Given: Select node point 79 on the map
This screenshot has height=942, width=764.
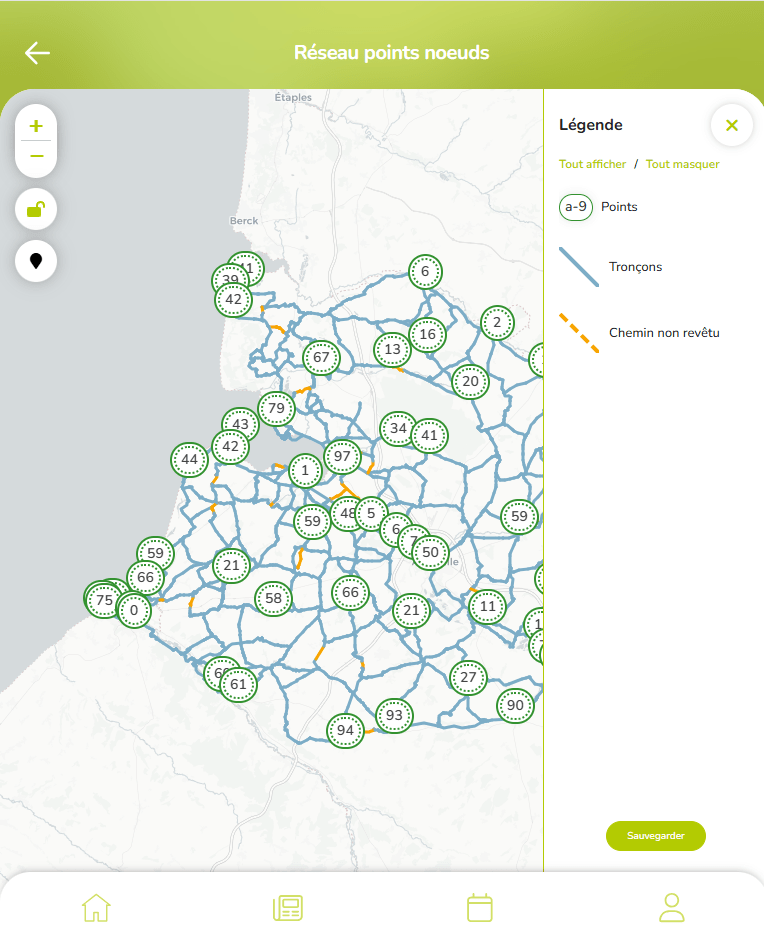Looking at the screenshot, I should coord(276,408).
